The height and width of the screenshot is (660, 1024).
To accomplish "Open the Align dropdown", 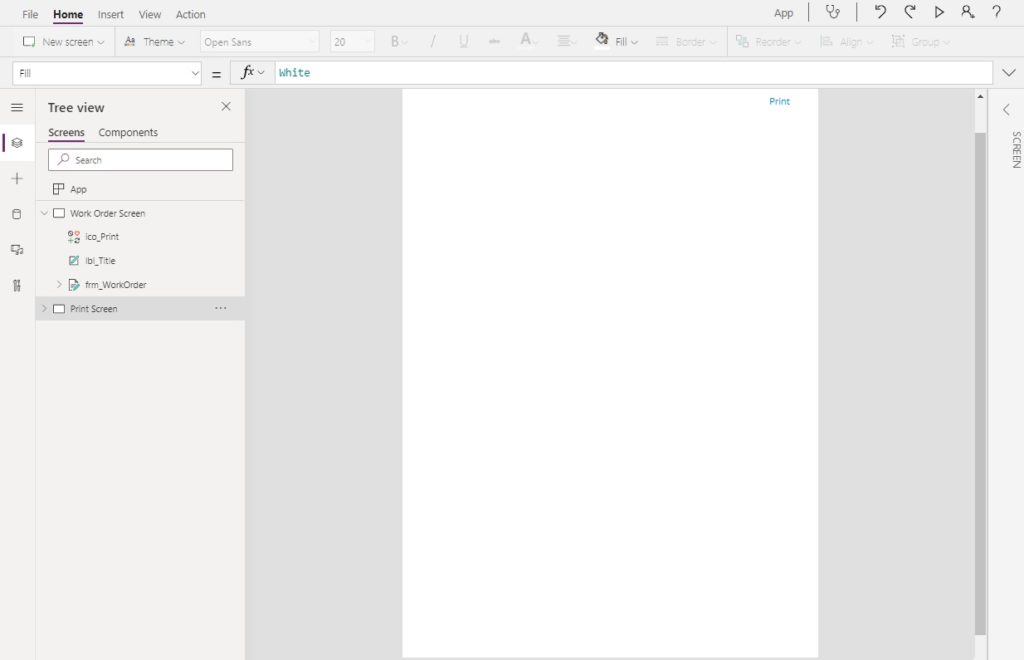I will (846, 42).
